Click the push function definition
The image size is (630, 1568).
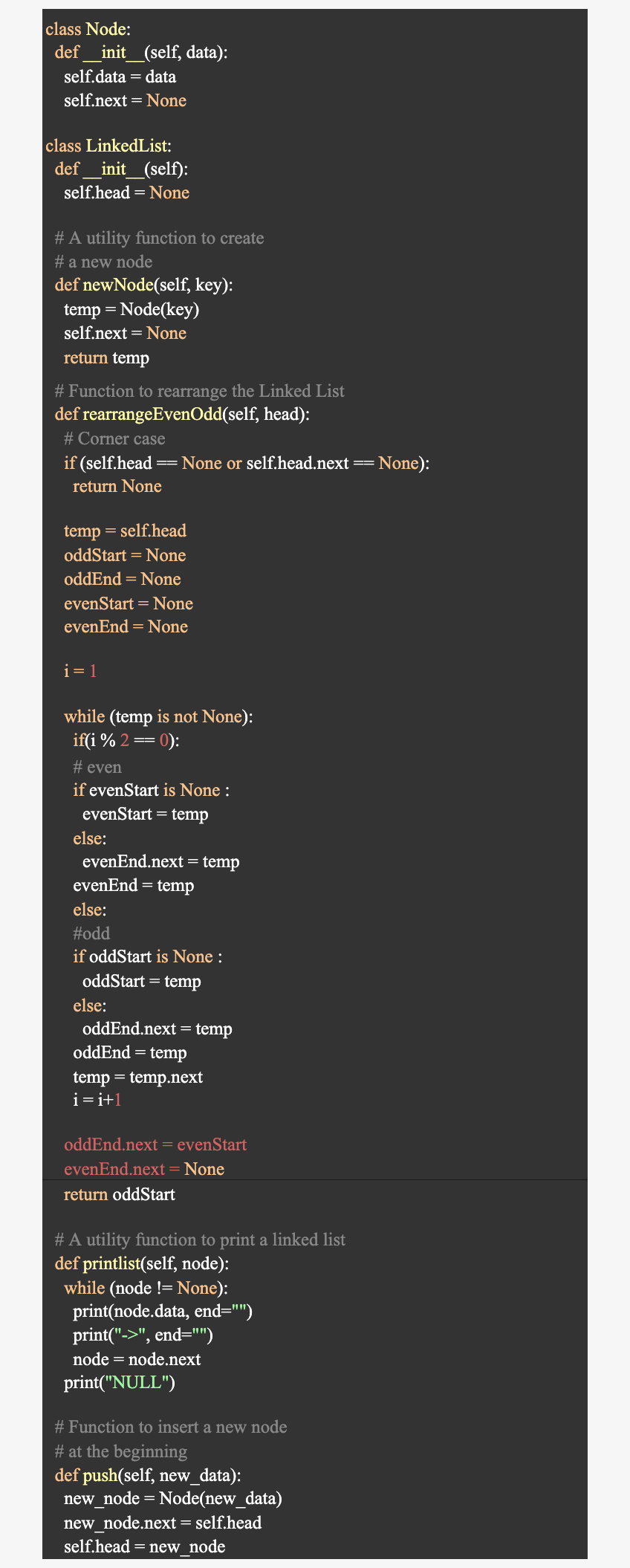(x=148, y=1475)
